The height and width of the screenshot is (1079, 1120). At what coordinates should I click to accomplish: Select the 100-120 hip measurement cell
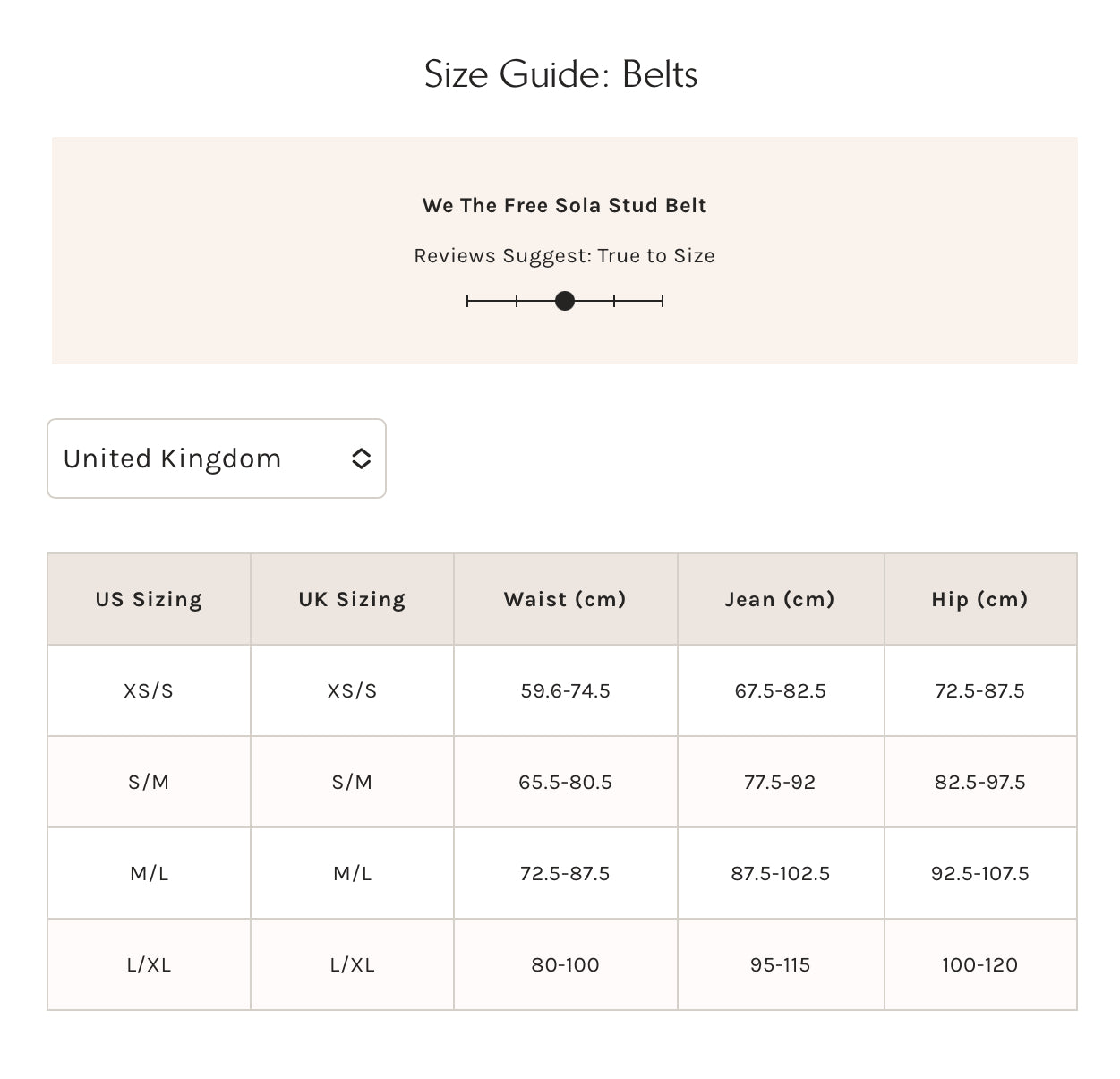[979, 964]
